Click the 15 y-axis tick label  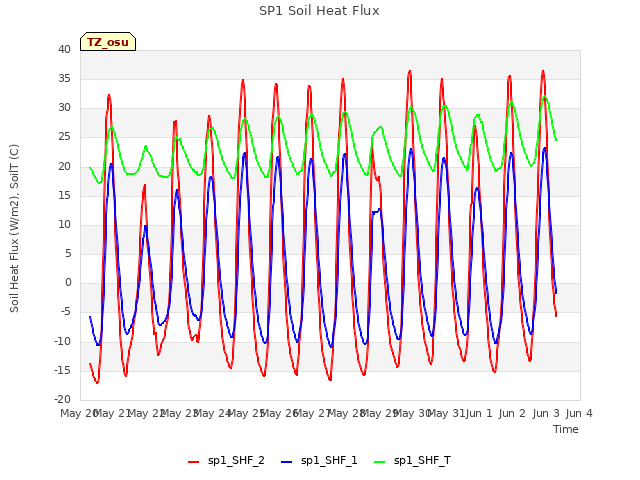64,195
